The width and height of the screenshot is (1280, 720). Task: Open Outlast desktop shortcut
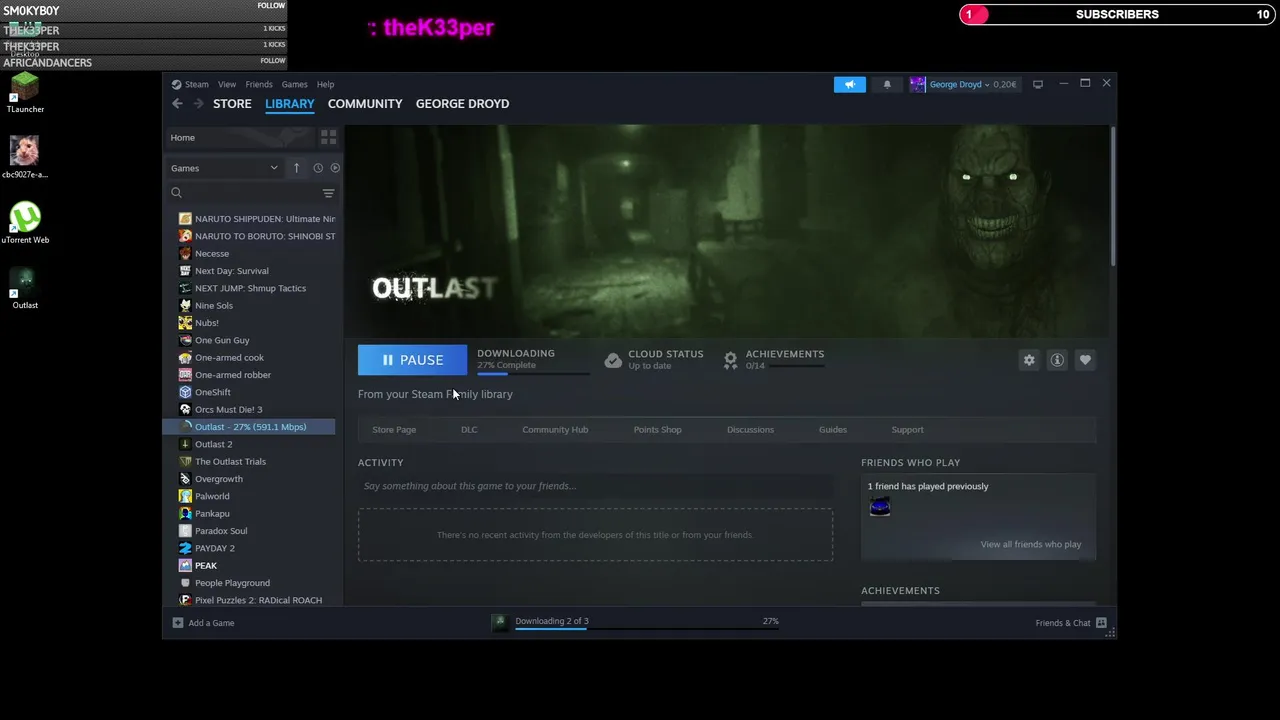tap(25, 289)
